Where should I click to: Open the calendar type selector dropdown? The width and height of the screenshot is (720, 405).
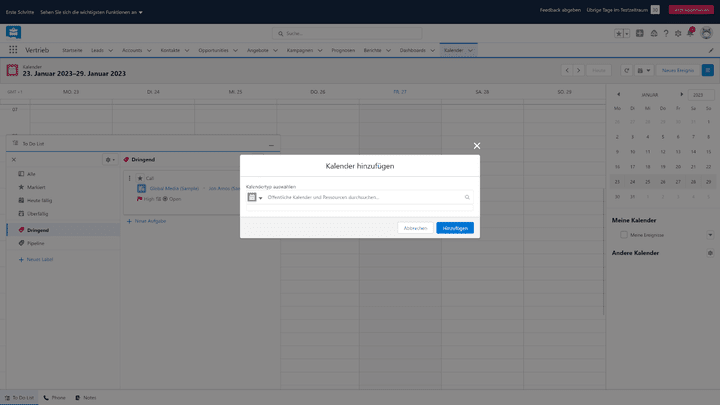(x=255, y=197)
